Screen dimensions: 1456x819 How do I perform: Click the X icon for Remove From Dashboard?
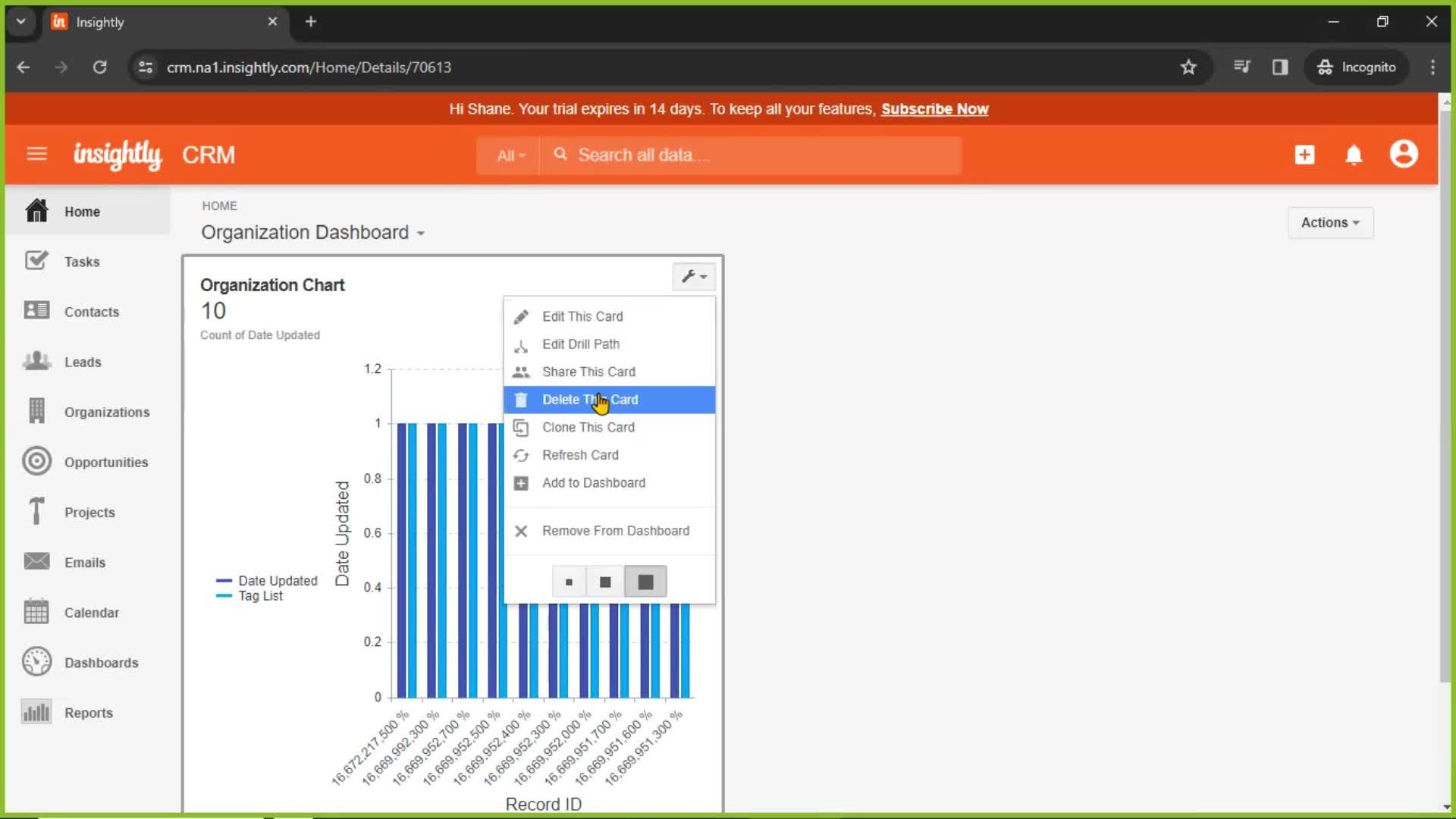pos(521,532)
